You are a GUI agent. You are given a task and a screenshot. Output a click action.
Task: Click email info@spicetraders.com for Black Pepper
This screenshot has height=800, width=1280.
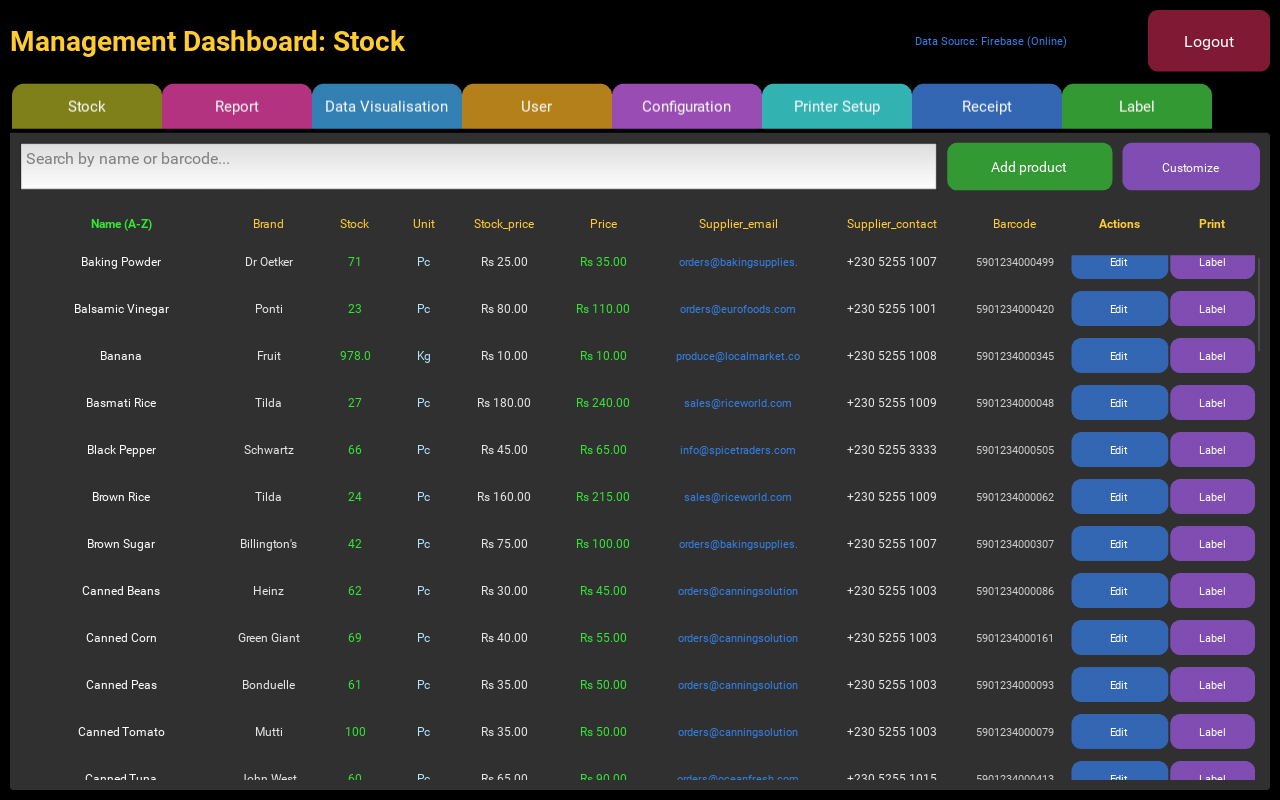click(x=738, y=450)
